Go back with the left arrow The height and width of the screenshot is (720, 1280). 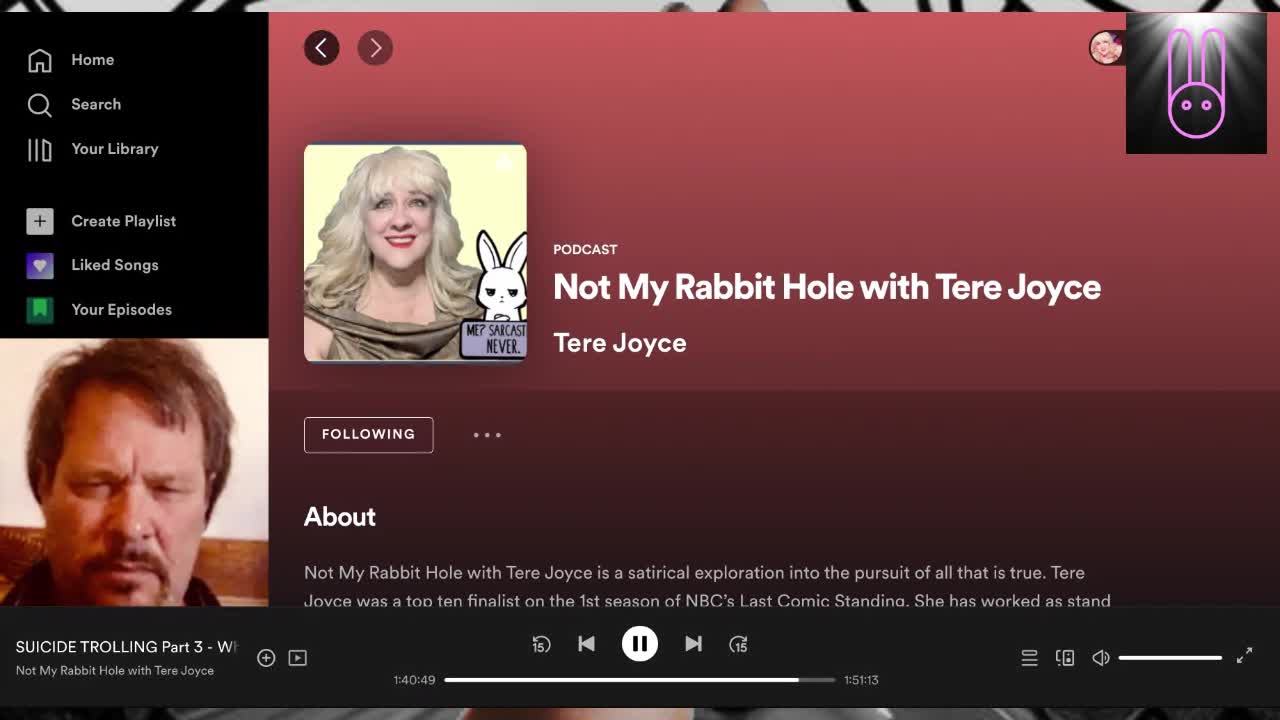[x=321, y=47]
